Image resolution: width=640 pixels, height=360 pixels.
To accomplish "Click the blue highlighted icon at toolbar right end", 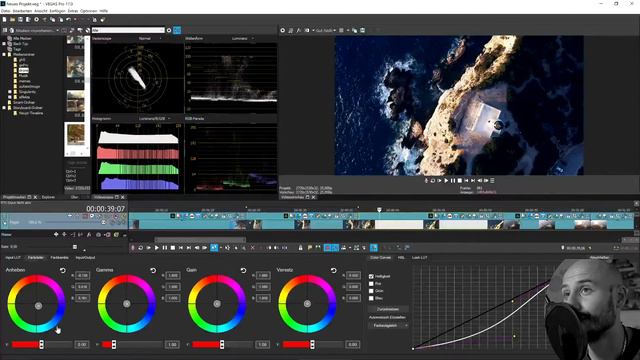I will [x=374, y=248].
